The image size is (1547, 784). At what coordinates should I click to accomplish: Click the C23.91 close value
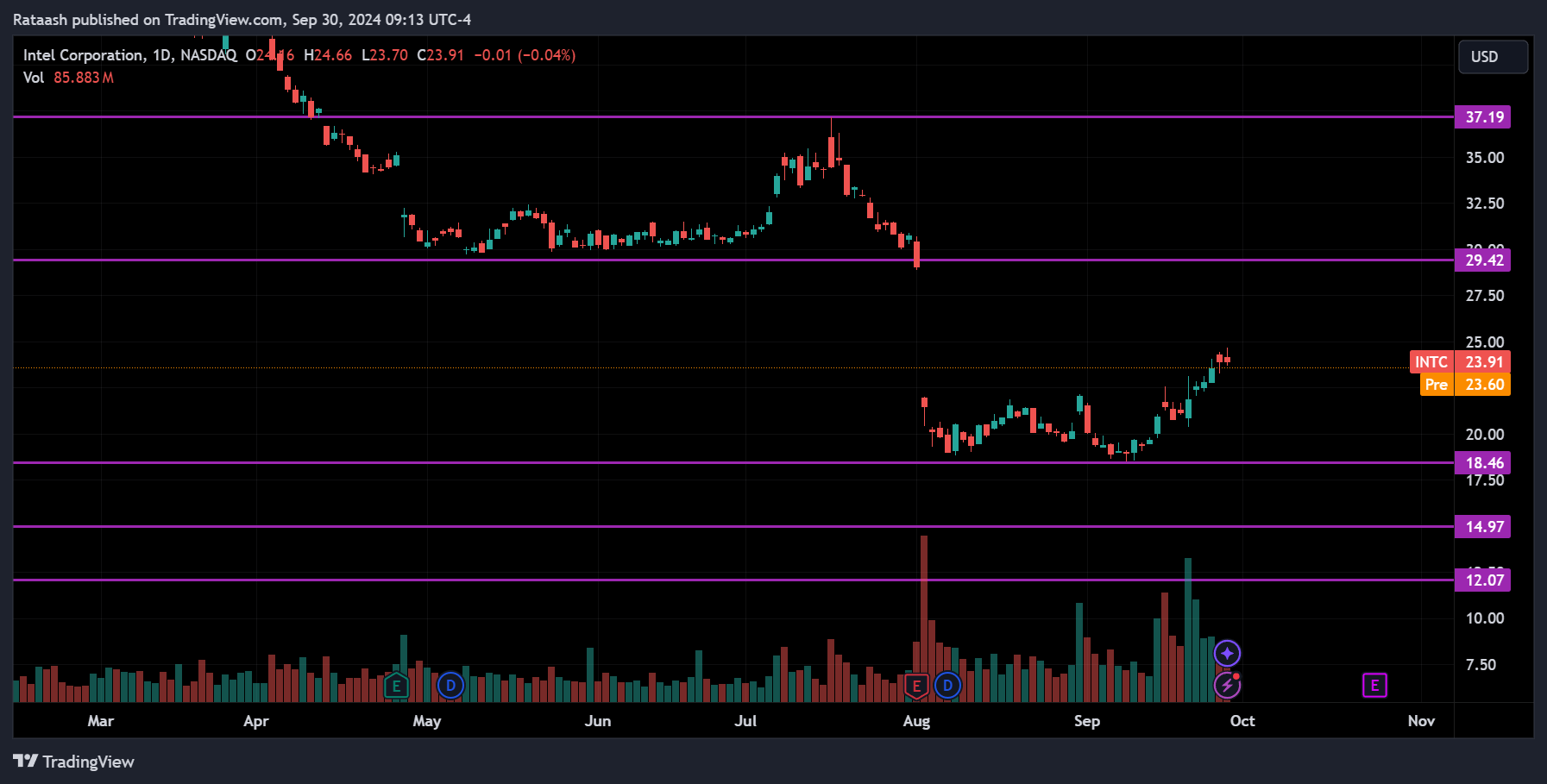pyautogui.click(x=441, y=55)
